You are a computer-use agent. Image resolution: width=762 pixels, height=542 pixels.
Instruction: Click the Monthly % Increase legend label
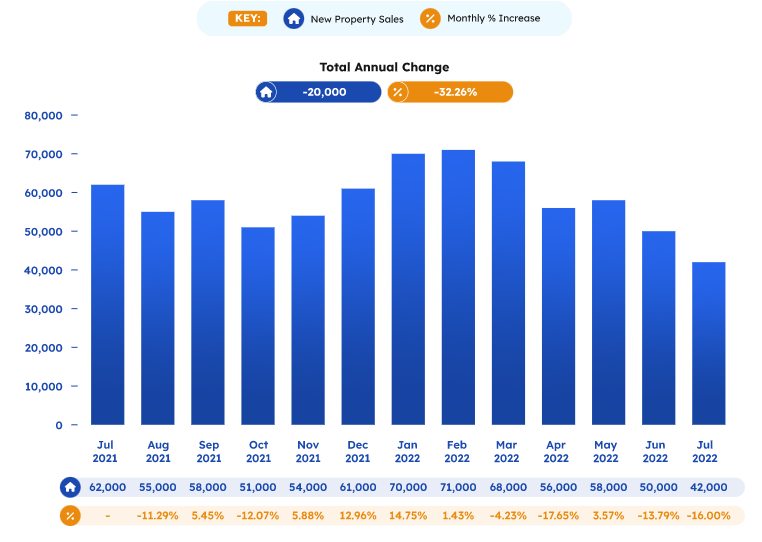493,19
